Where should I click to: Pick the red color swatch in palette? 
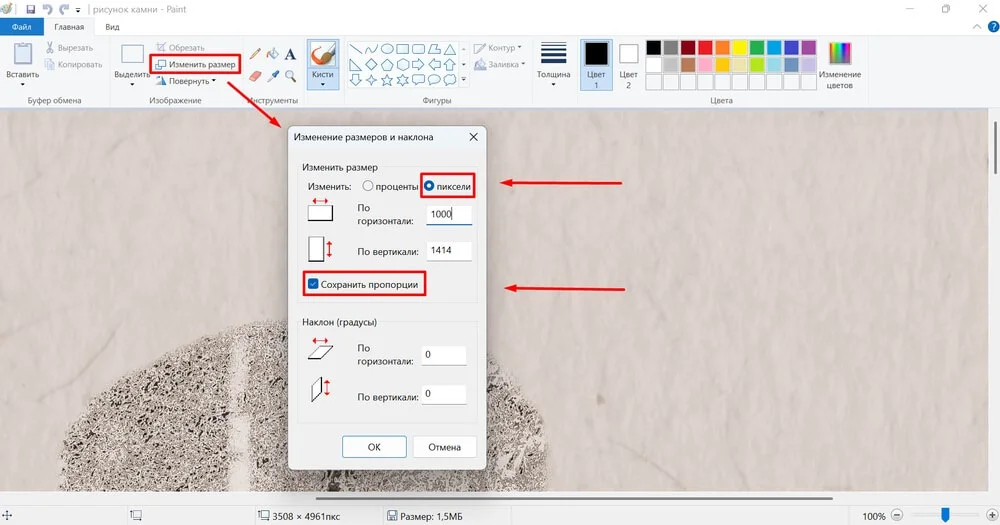pos(705,47)
